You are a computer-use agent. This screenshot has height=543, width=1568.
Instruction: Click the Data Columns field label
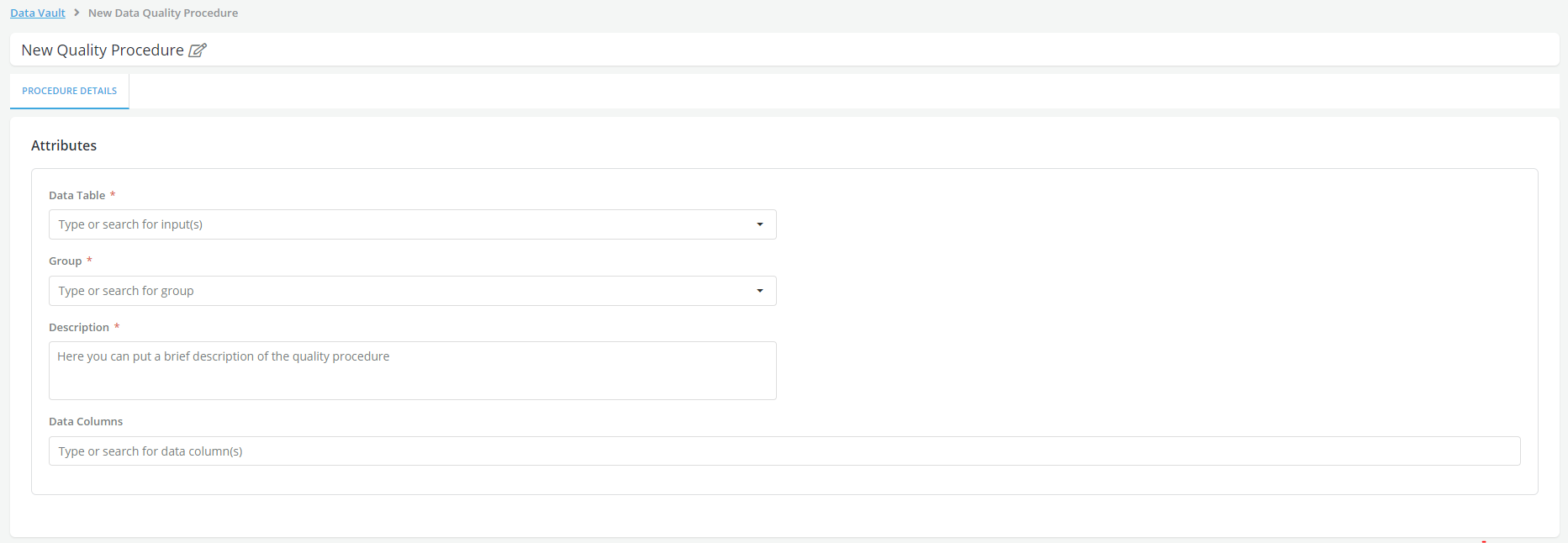[86, 422]
